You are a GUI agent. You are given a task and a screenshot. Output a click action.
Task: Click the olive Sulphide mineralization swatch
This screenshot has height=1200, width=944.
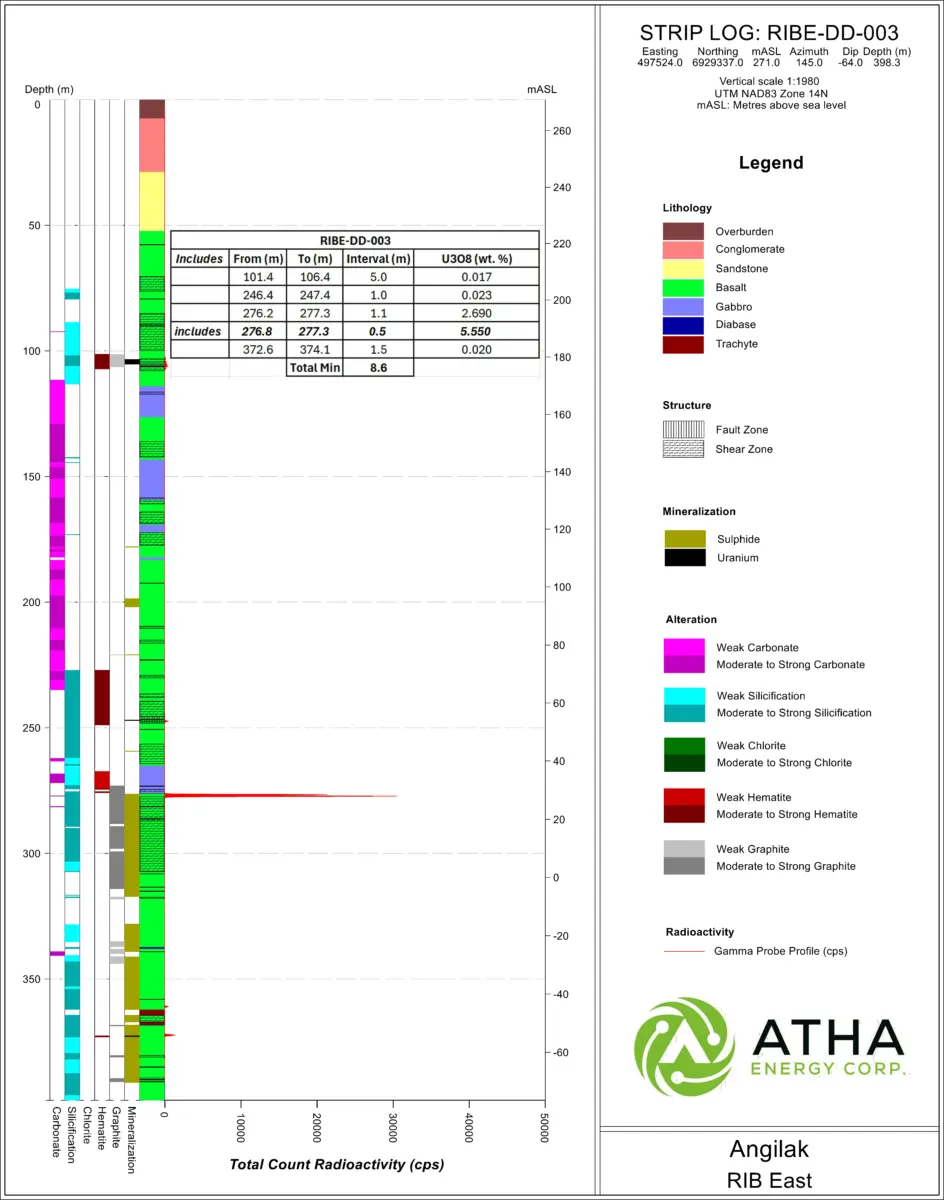pyautogui.click(x=683, y=539)
